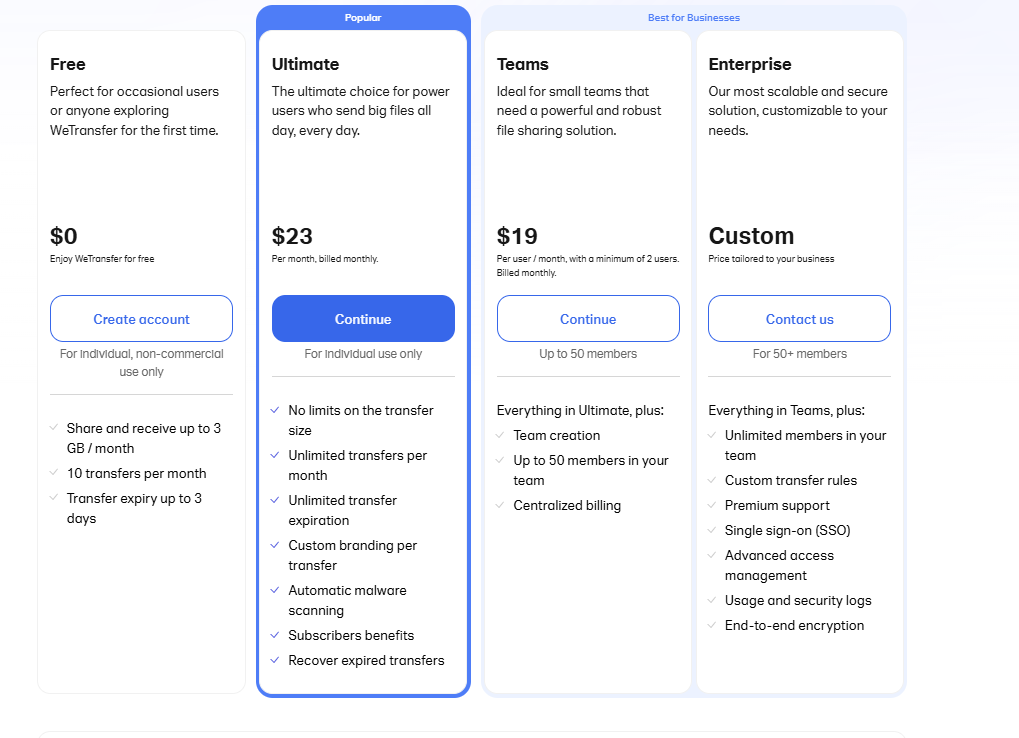Choose Continue under the Teams plan

point(588,318)
